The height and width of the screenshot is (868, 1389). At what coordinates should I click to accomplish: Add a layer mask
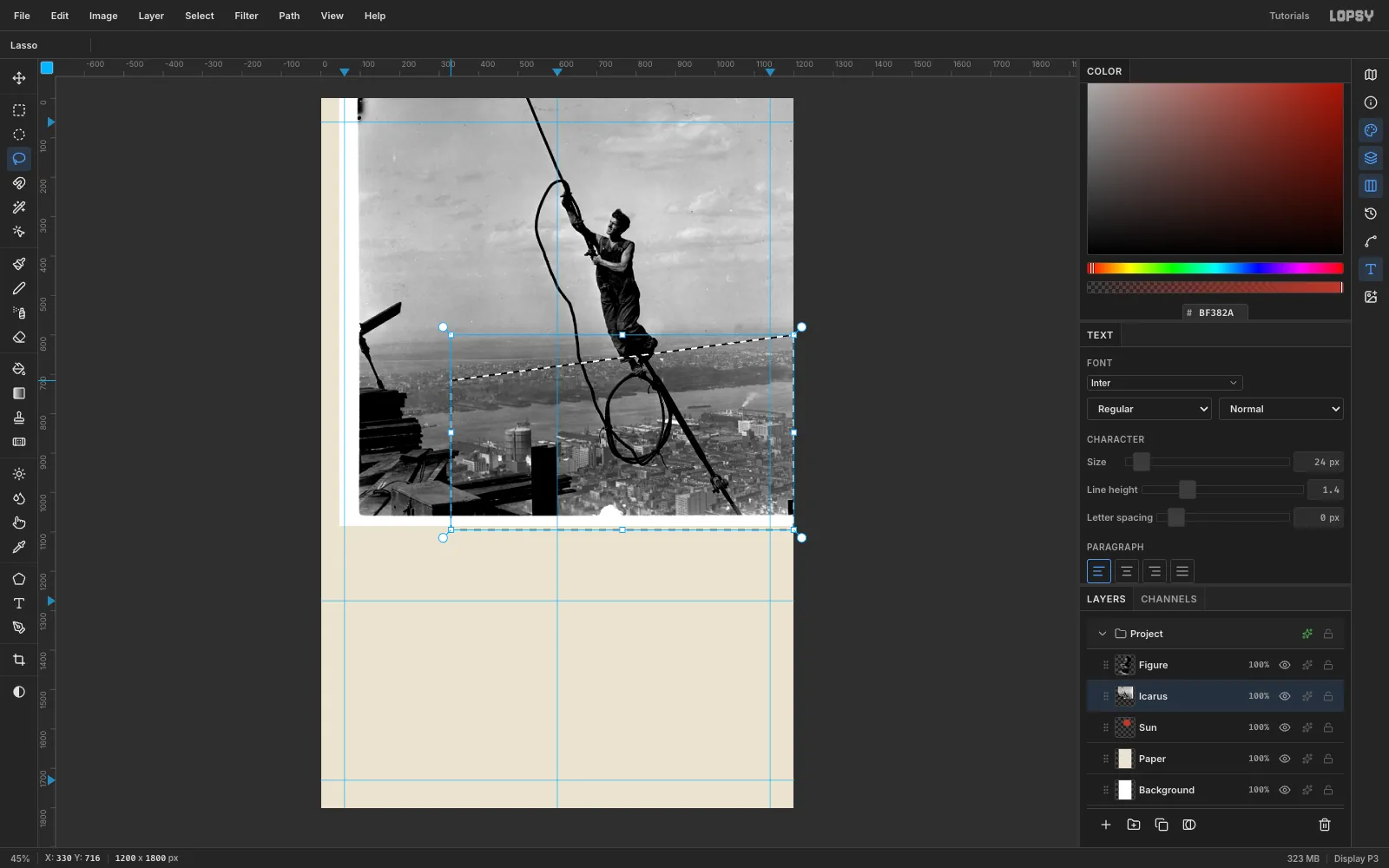coord(1189,825)
